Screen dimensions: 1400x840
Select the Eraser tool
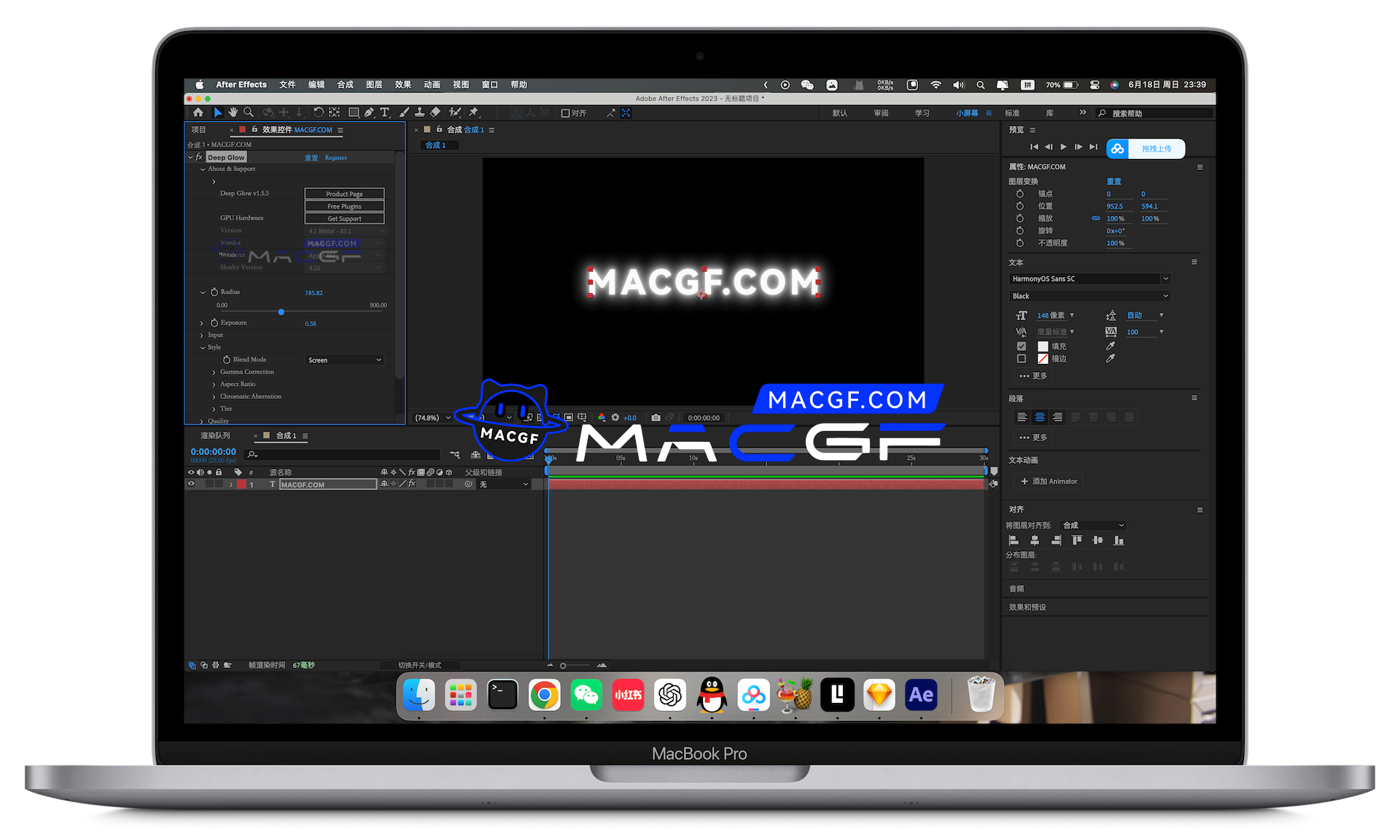435,112
